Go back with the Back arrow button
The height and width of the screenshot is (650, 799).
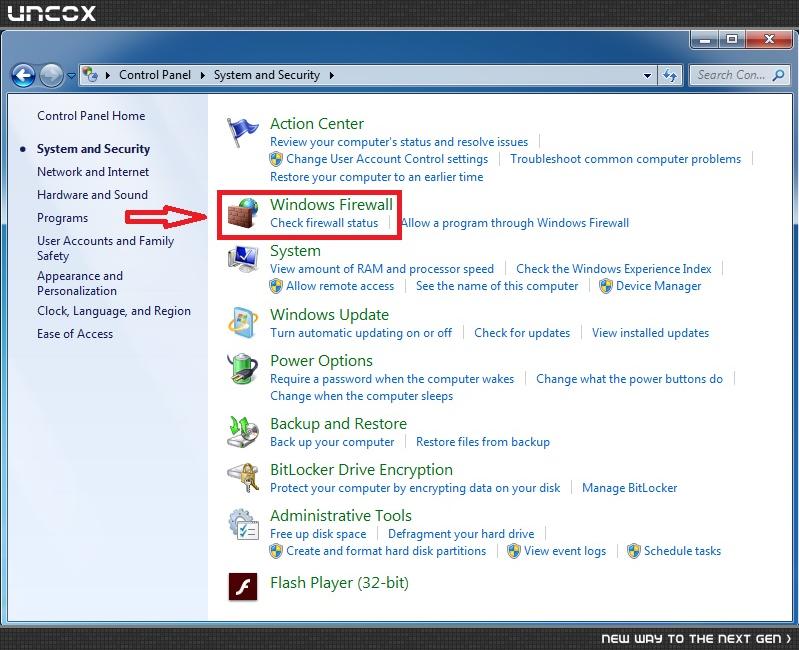23,76
